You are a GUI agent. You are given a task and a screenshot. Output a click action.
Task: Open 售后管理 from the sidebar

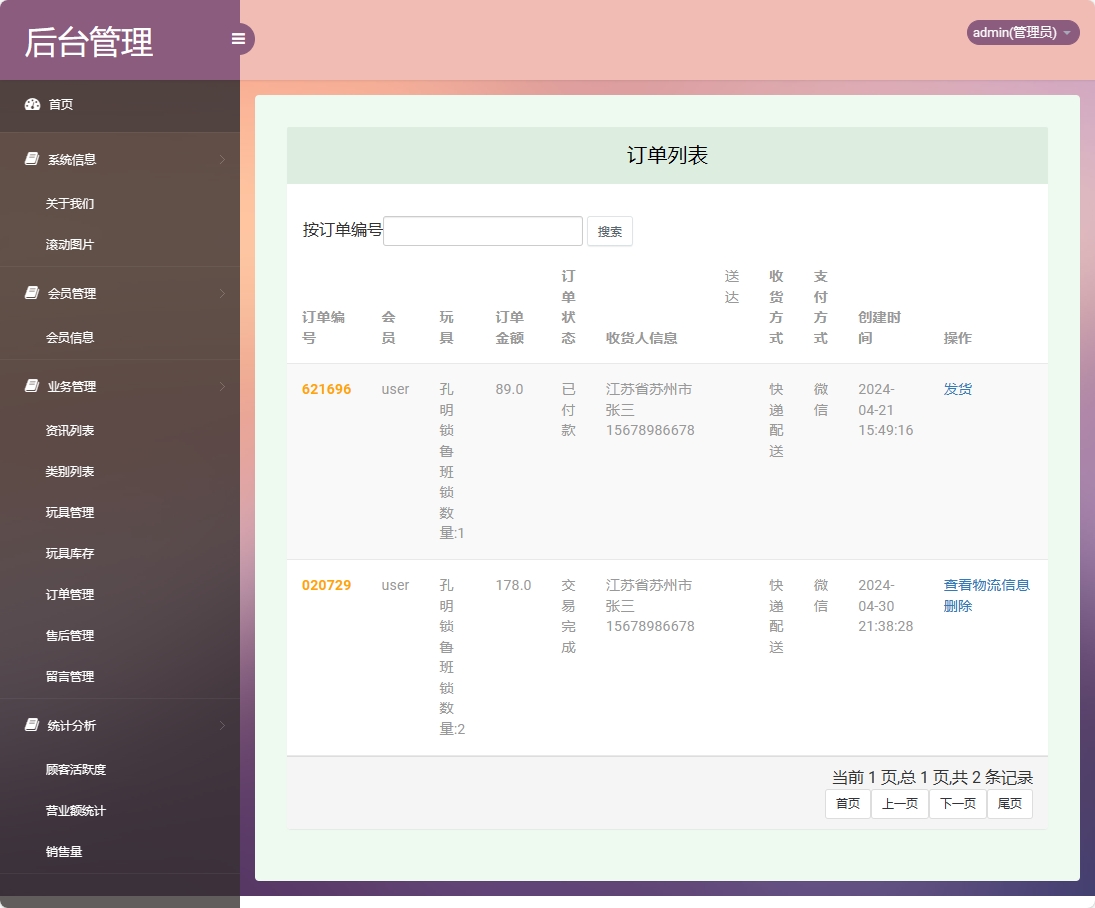point(70,635)
